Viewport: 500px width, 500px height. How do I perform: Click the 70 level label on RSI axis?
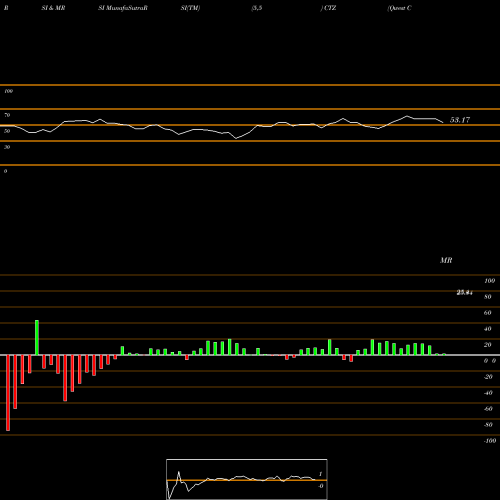7,115
